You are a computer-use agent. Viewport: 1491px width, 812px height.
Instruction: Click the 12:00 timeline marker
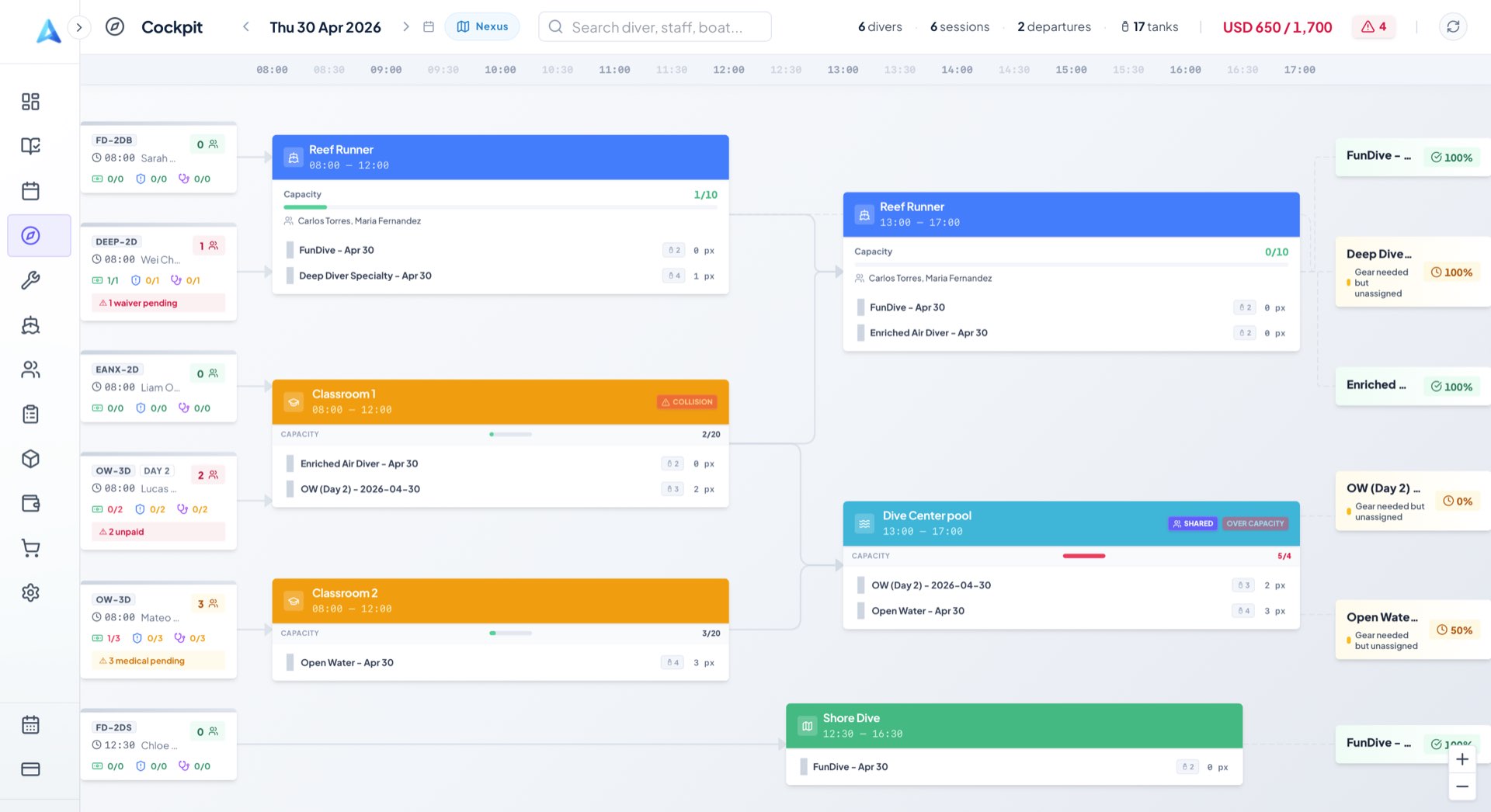(x=728, y=70)
